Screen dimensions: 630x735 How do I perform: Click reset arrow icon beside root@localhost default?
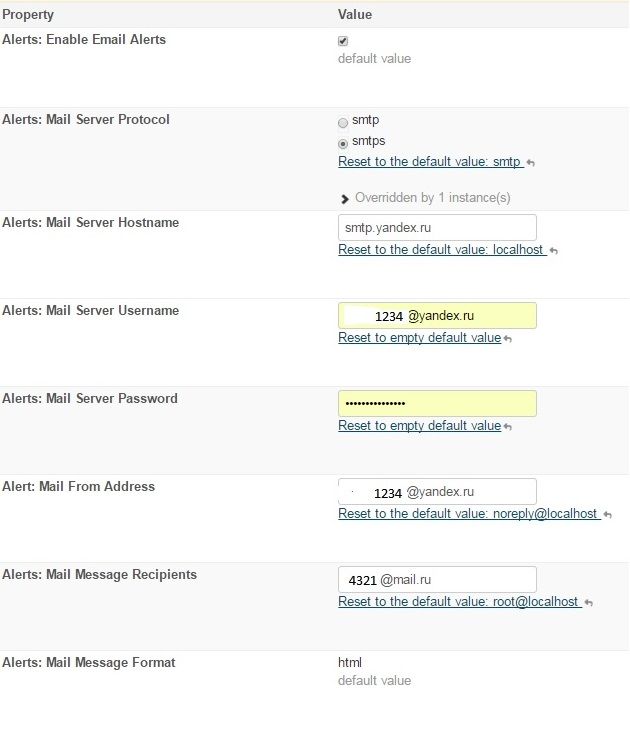[x=588, y=602]
